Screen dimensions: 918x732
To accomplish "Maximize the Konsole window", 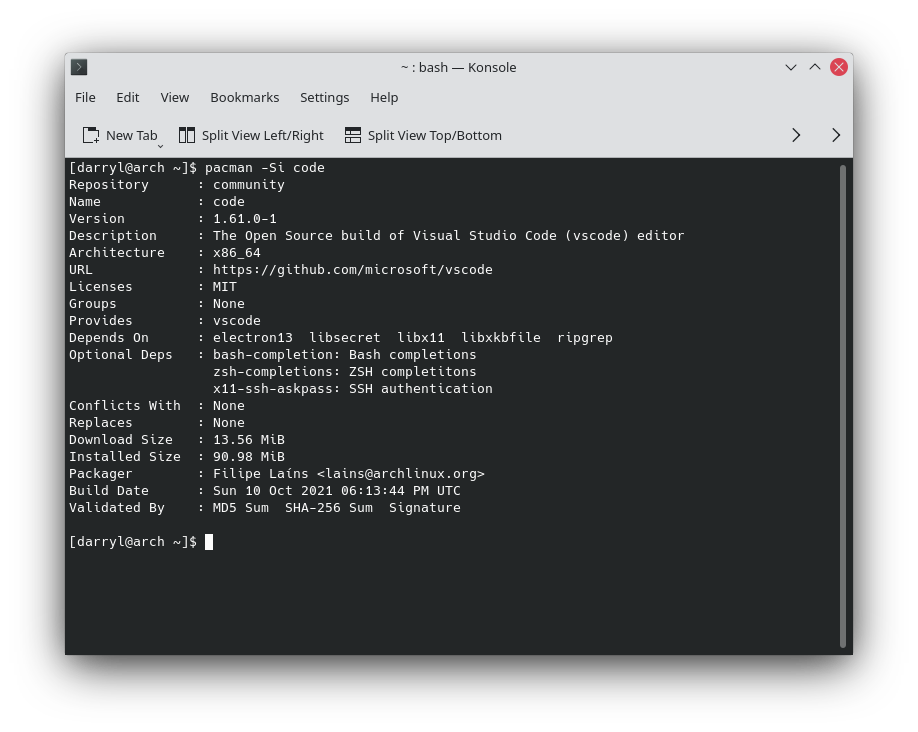I will click(814, 67).
